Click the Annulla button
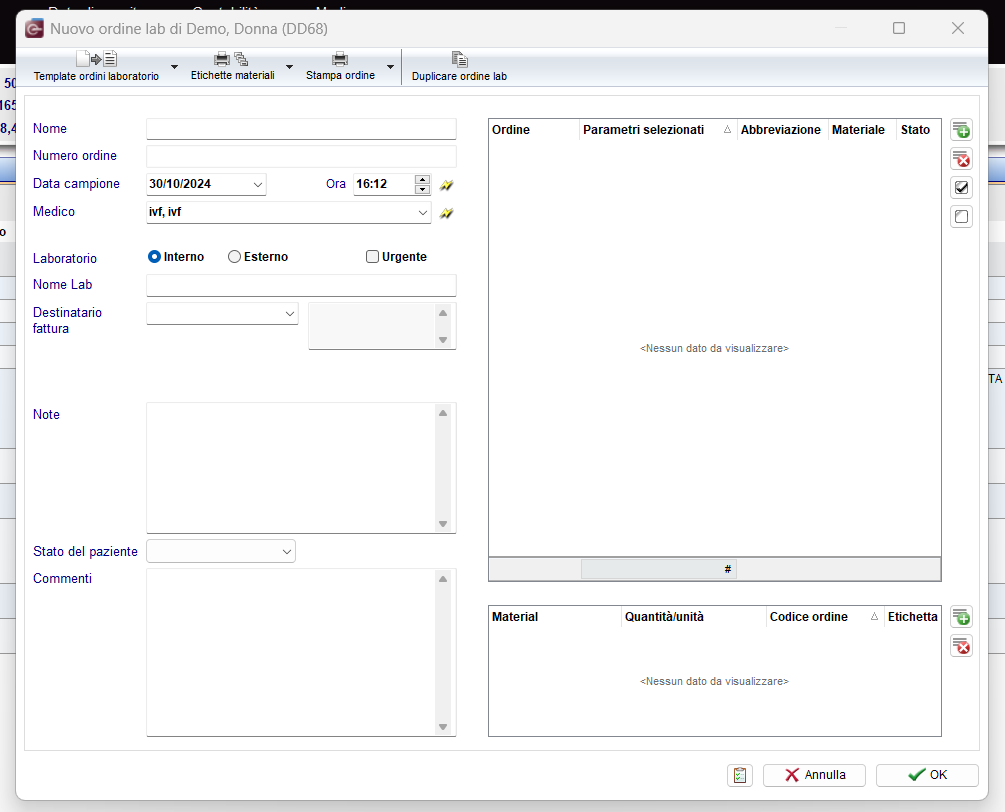This screenshot has height=812, width=1005. tap(814, 775)
